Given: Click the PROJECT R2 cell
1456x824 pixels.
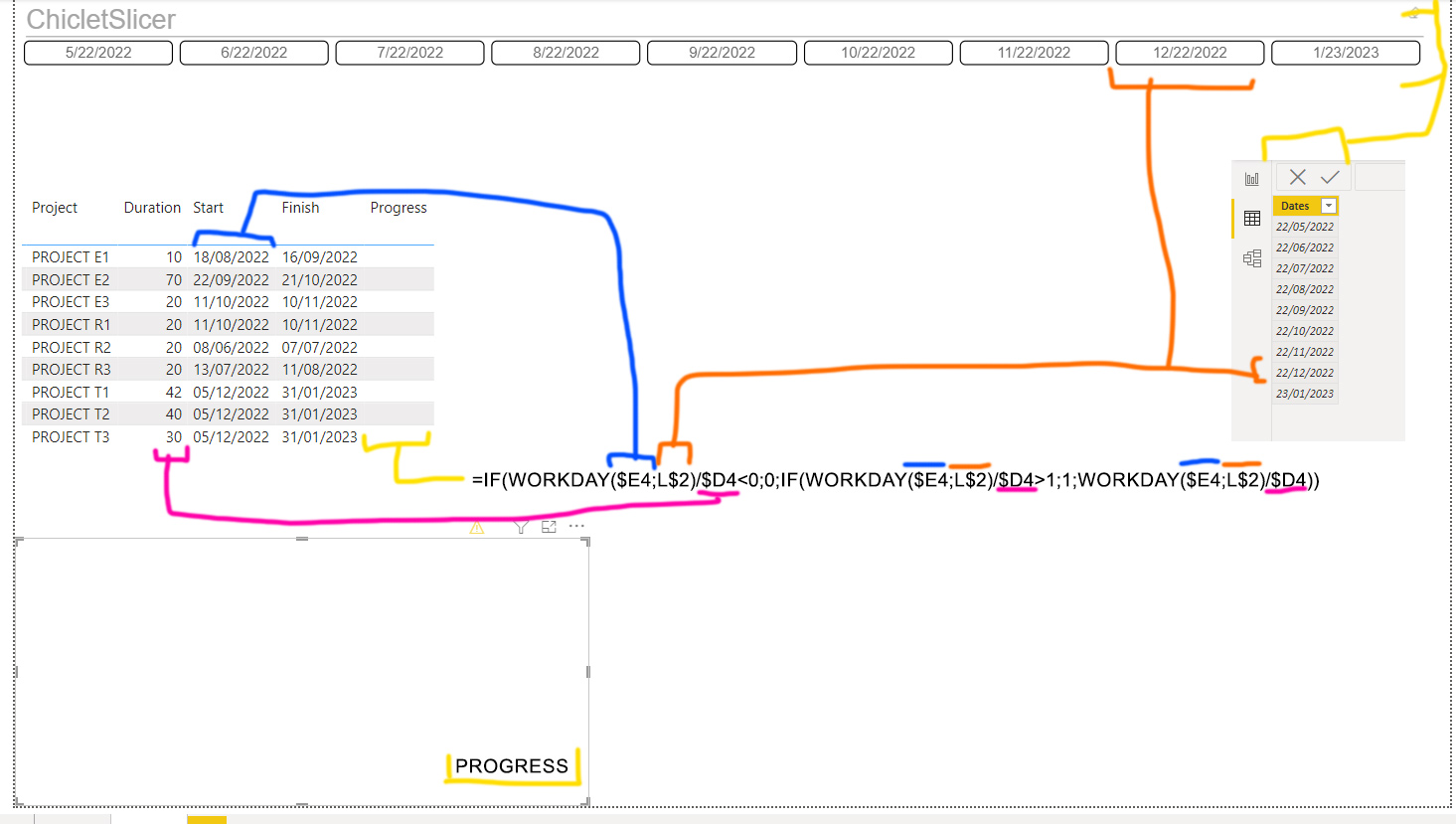Looking at the screenshot, I should click(x=72, y=348).
